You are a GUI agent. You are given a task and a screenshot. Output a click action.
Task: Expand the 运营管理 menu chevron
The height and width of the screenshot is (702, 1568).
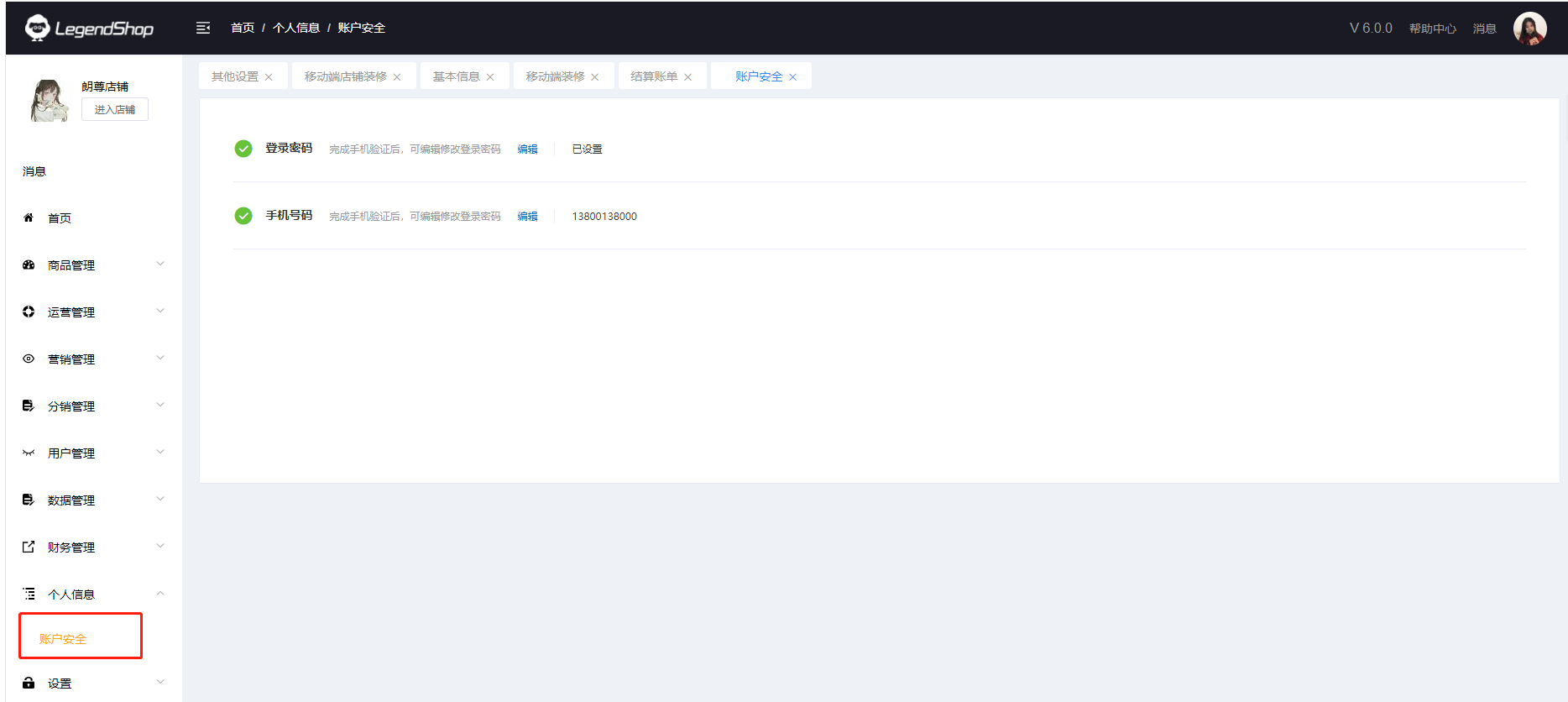(160, 312)
